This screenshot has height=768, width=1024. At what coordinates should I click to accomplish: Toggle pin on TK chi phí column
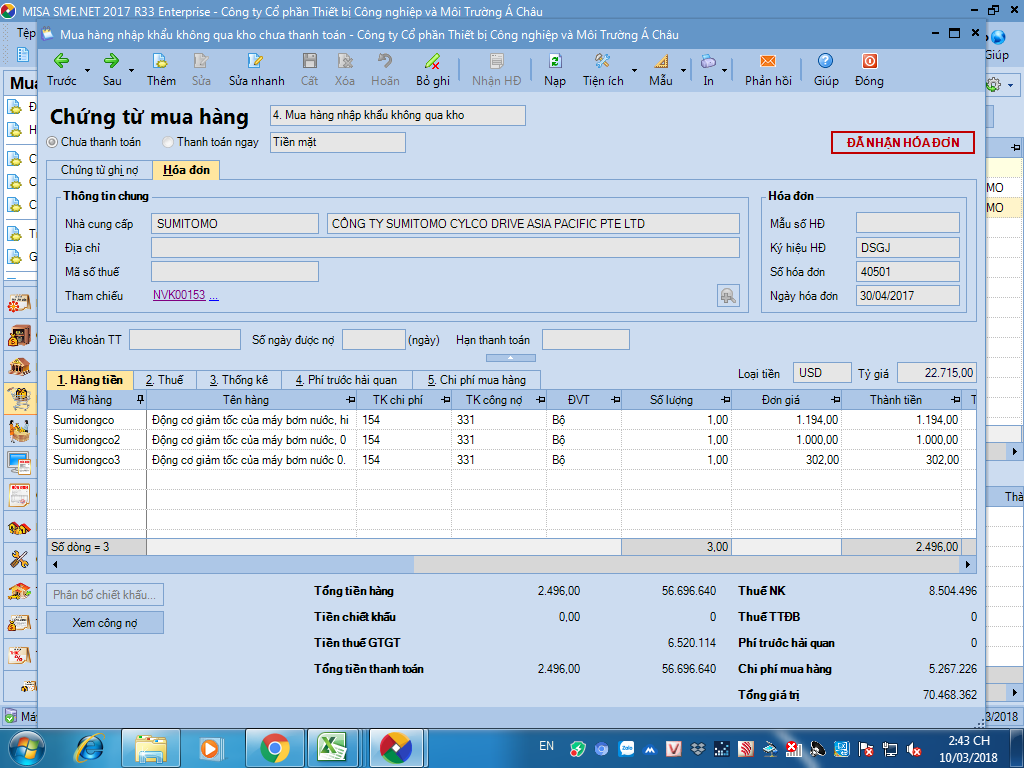click(445, 399)
